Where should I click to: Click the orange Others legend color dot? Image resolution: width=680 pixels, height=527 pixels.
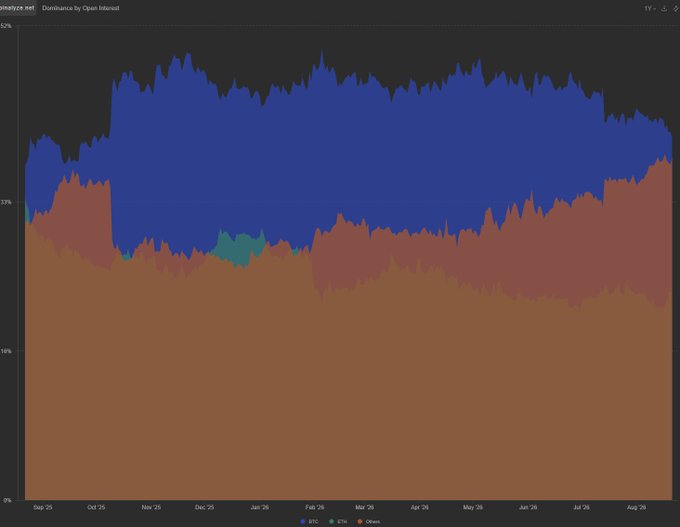click(x=360, y=521)
